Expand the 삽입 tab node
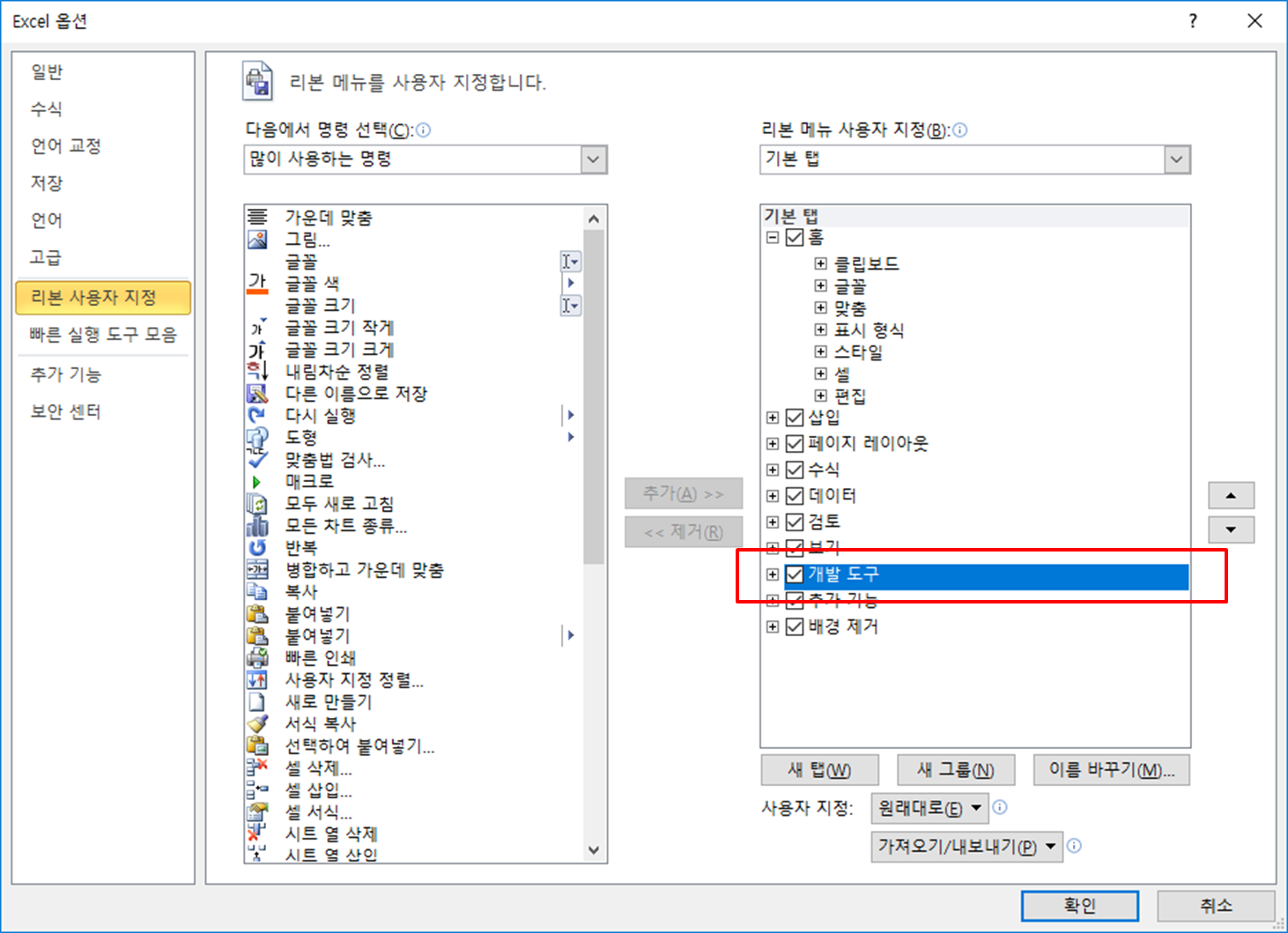This screenshot has width=1288, height=933. coord(773,418)
